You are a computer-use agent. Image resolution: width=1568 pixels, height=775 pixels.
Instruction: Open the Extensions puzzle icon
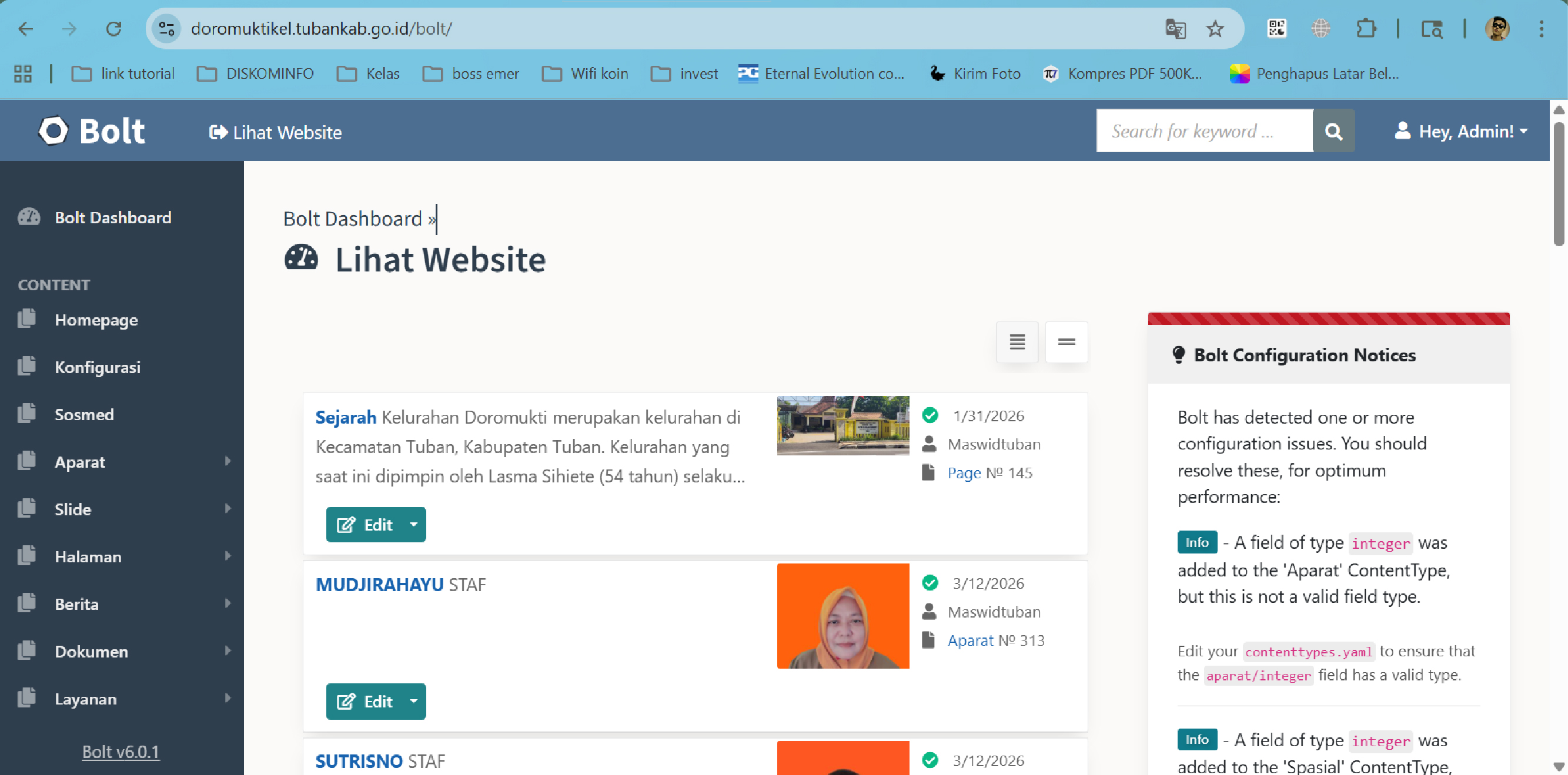point(1366,29)
